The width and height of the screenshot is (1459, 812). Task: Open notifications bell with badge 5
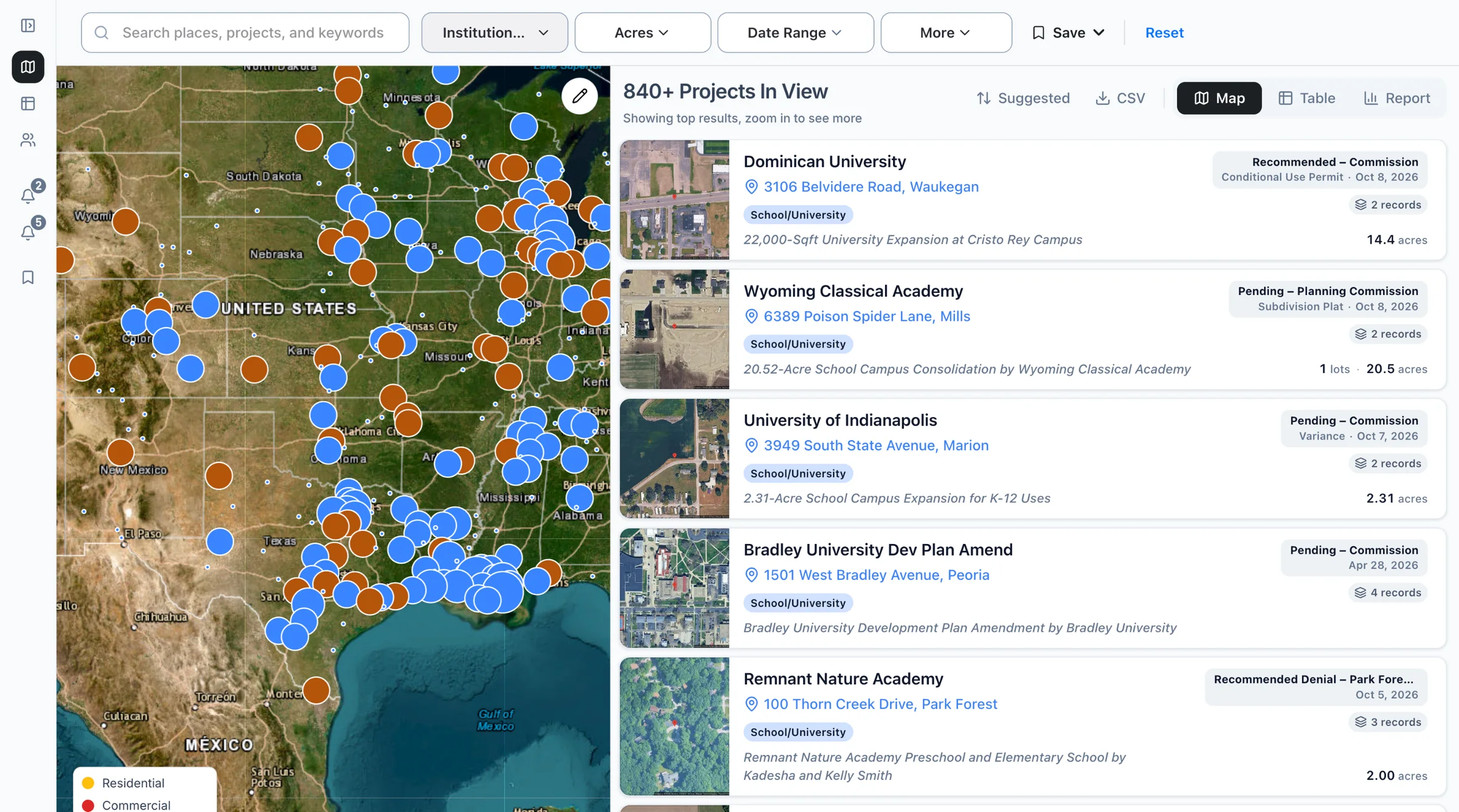(x=28, y=232)
